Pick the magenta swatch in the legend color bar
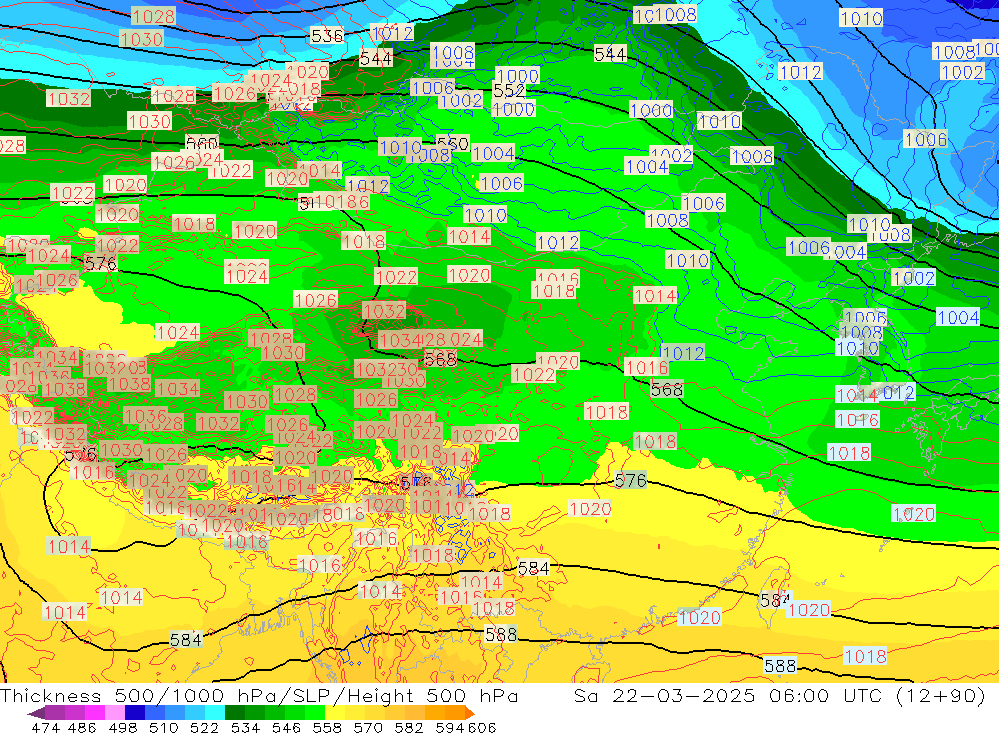1000x733 pixels. coord(94,713)
